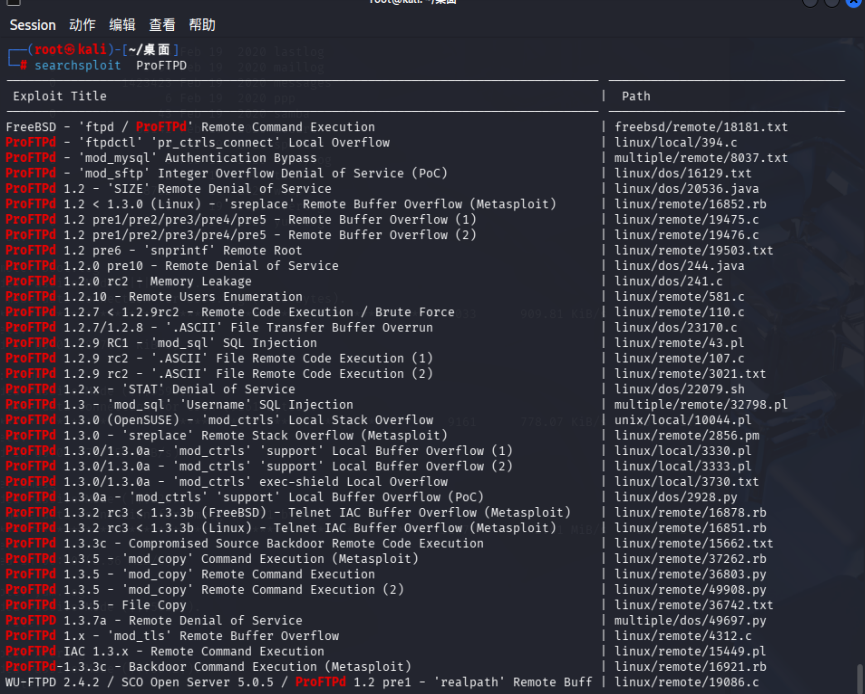Select path multiple/remote/32798.pl
865x694 pixels.
pyautogui.click(x=701, y=404)
